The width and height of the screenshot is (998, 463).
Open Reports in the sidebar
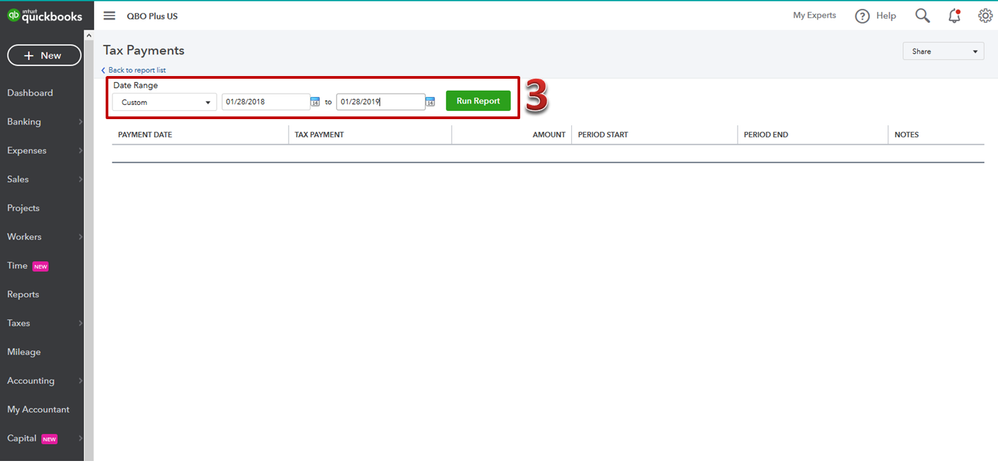point(23,295)
